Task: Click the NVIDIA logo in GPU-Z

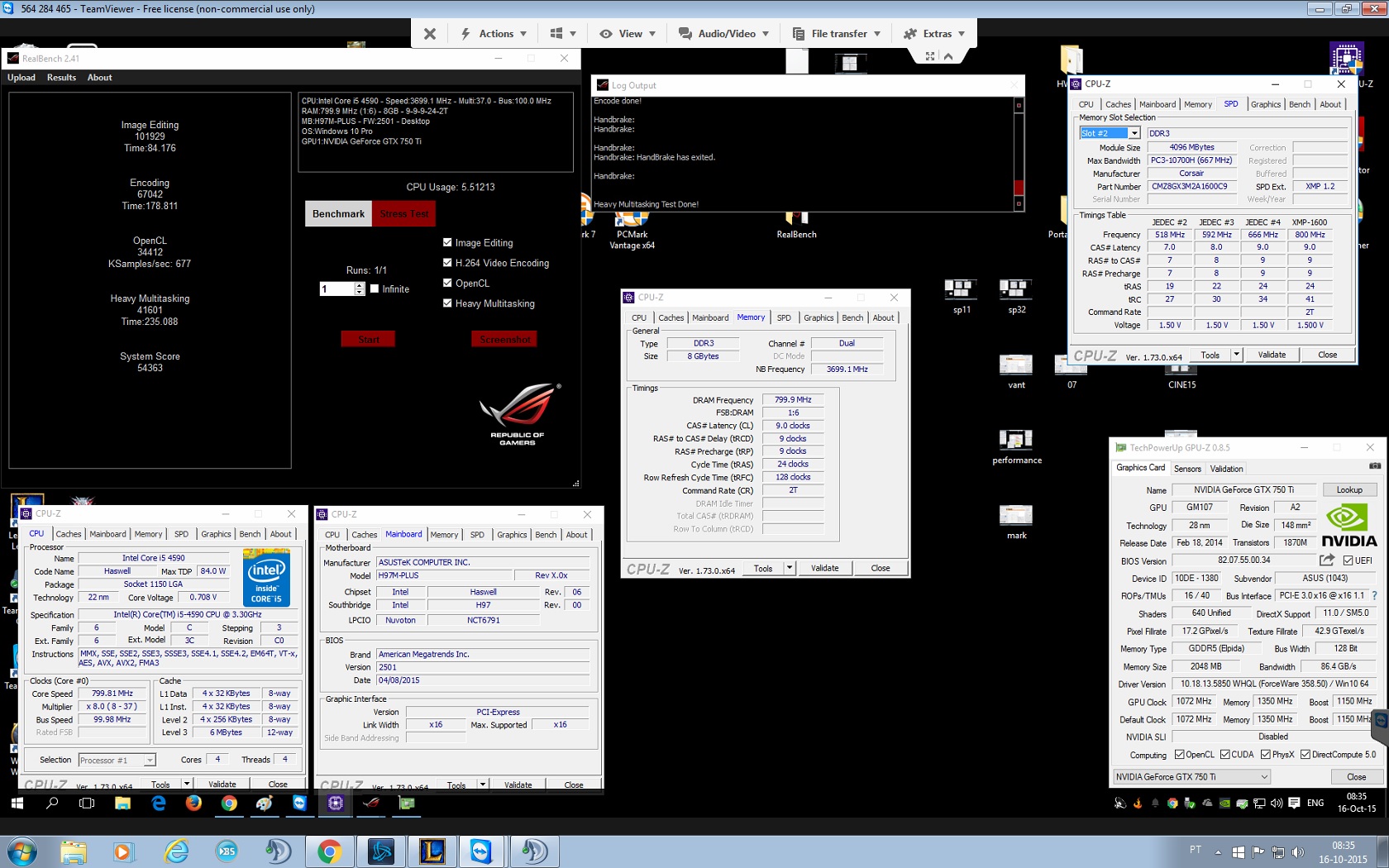Action: click(x=1348, y=526)
